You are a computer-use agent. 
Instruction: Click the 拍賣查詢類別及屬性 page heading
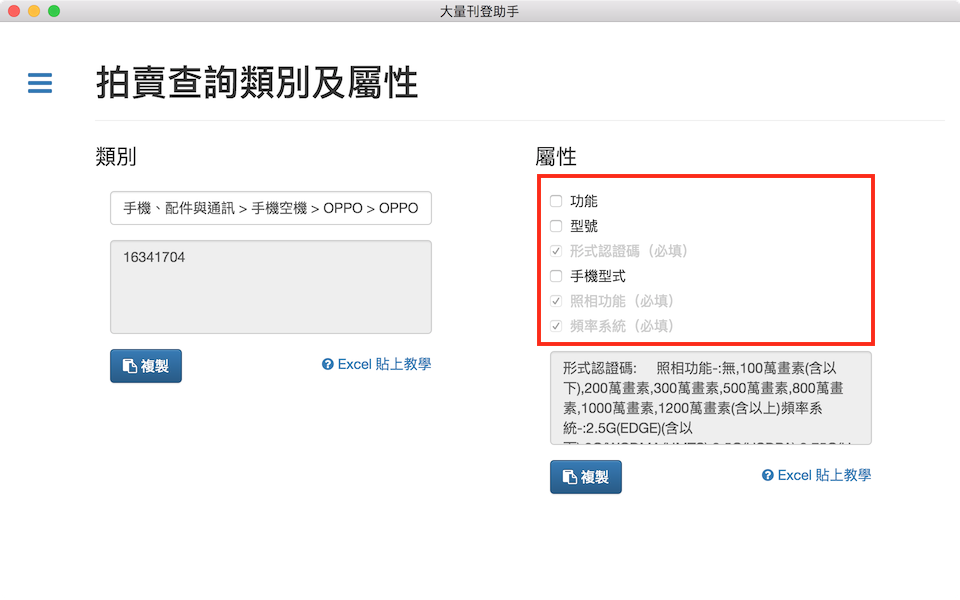257,83
